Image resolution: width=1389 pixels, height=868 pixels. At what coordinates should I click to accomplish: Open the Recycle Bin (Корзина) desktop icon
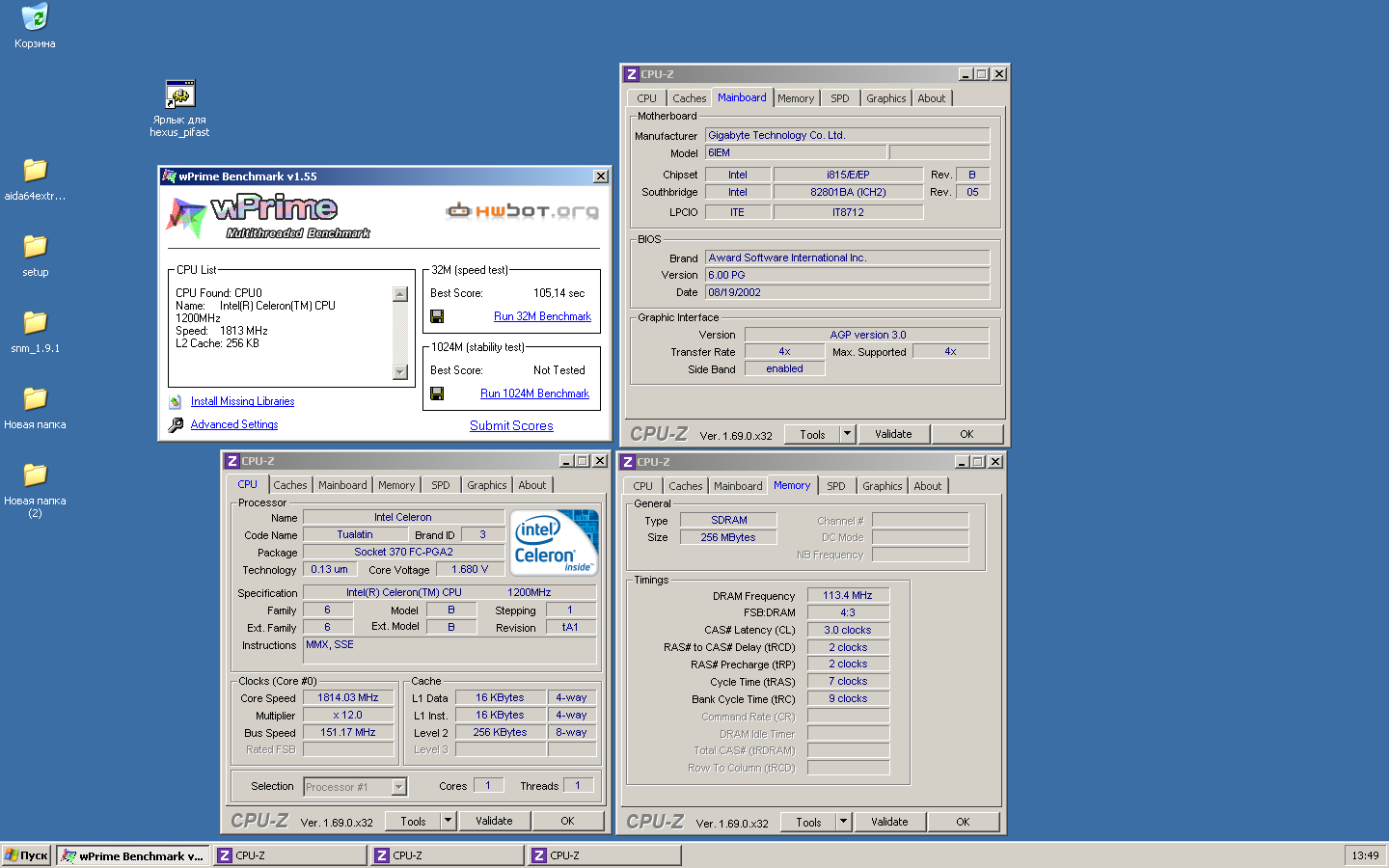[35, 17]
